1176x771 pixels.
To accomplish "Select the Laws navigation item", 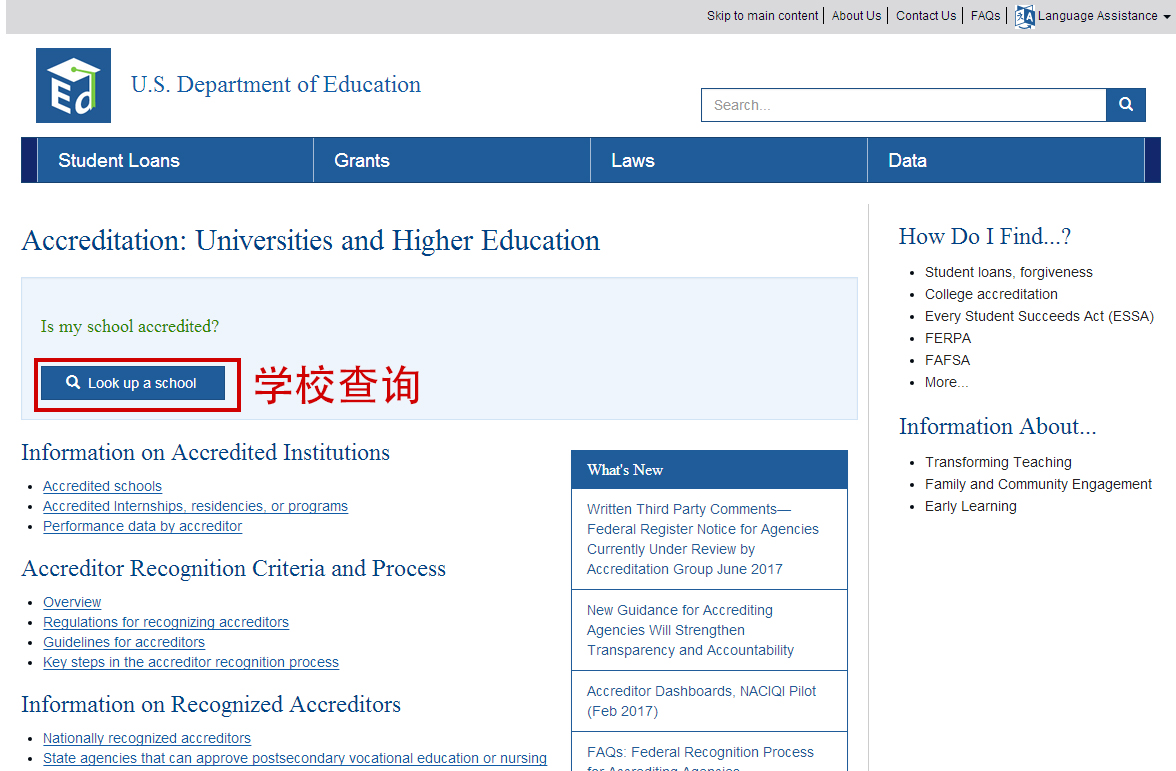I will 633,160.
